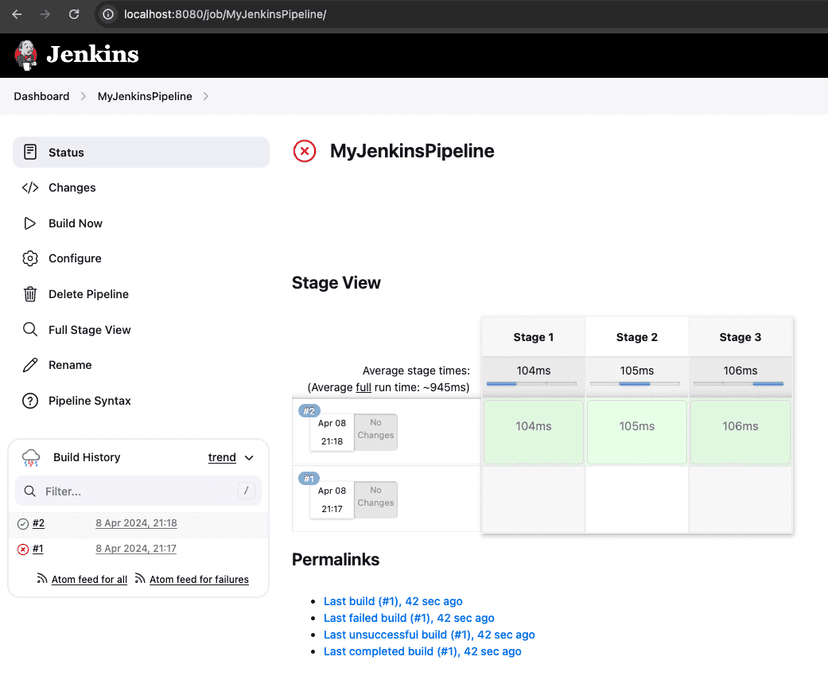Open Full Stage View magnifier icon
This screenshot has height=683, width=828.
(29, 329)
